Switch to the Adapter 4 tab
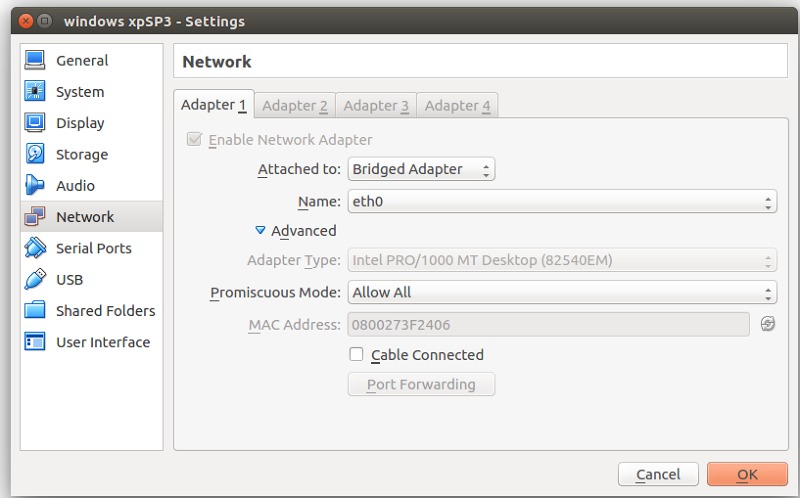Viewport: 800px width, 498px height. click(x=459, y=106)
